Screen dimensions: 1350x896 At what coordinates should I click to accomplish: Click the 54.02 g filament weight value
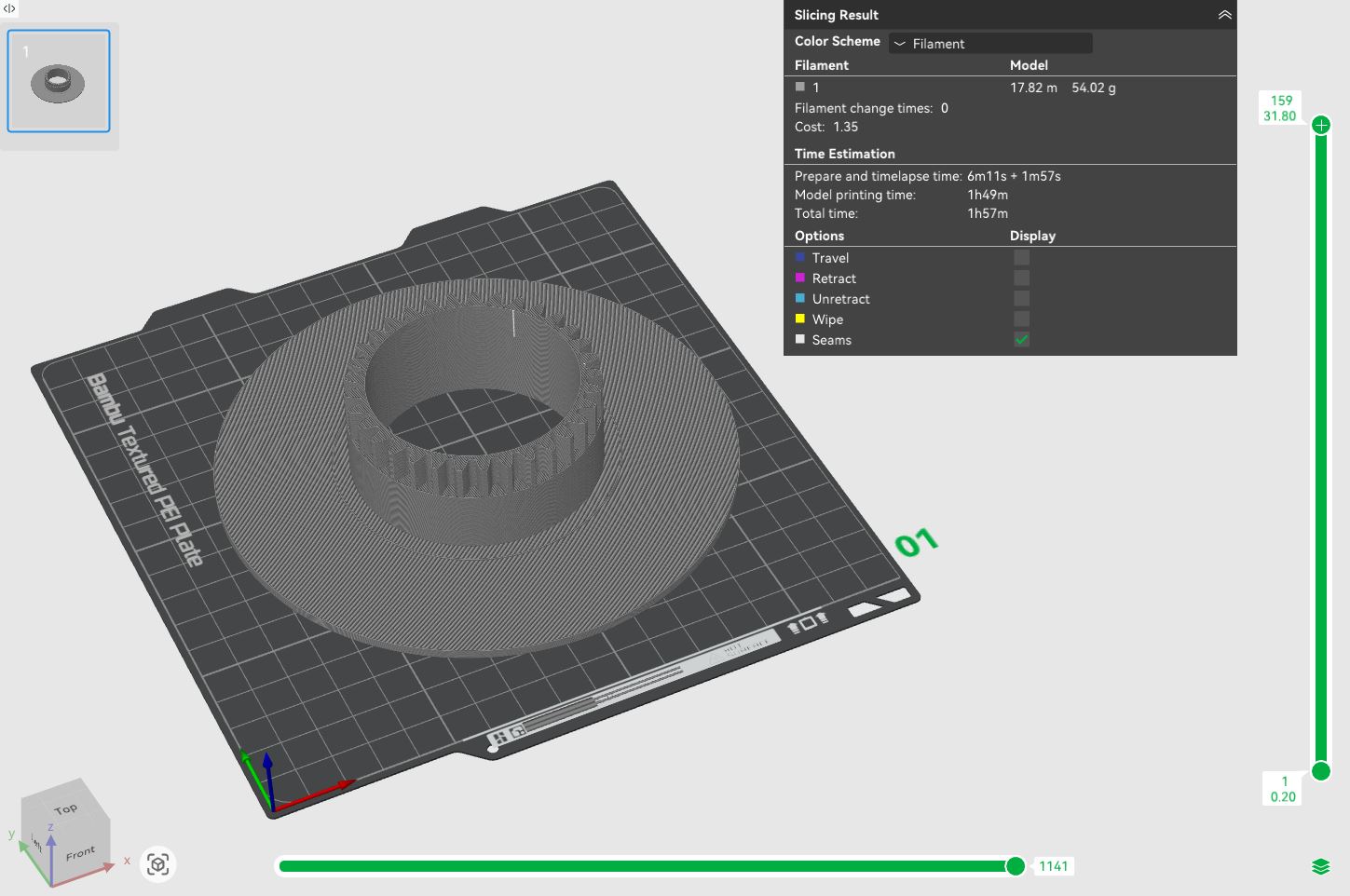(x=1093, y=88)
